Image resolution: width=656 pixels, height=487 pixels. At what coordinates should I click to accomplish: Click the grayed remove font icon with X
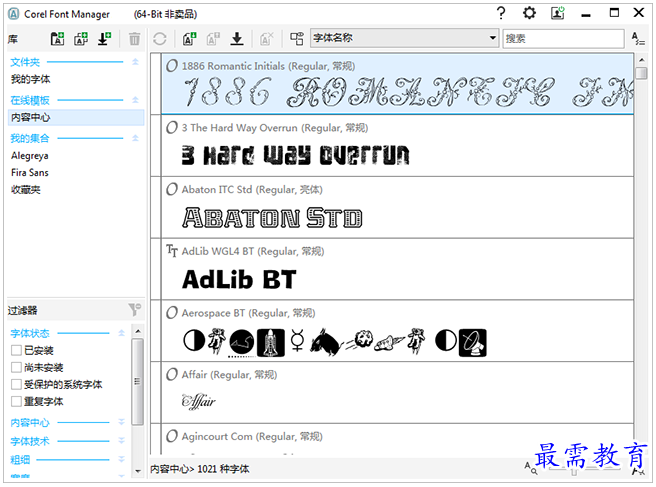click(x=266, y=39)
